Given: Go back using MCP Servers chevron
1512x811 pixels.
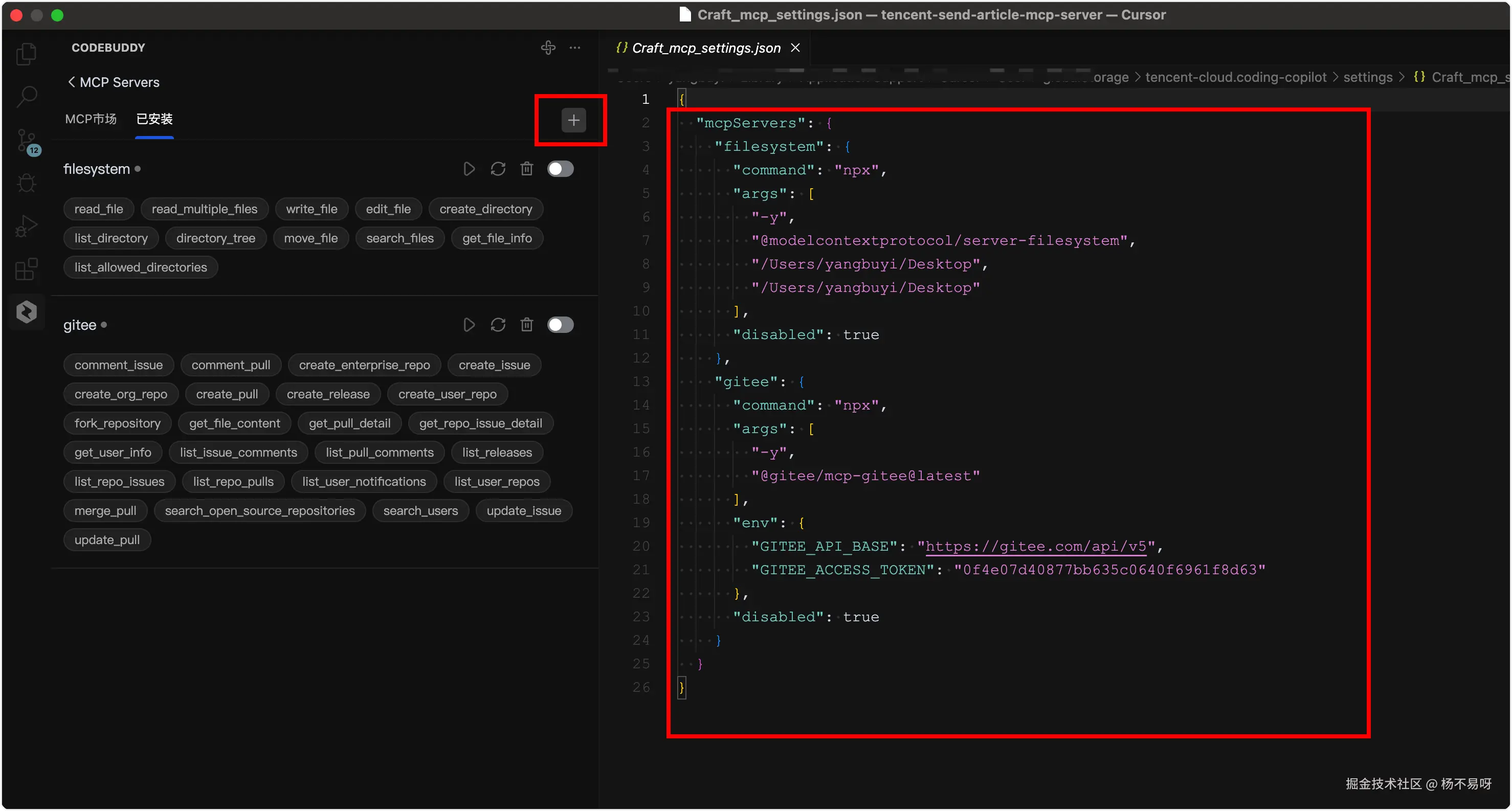Looking at the screenshot, I should pyautogui.click(x=72, y=82).
